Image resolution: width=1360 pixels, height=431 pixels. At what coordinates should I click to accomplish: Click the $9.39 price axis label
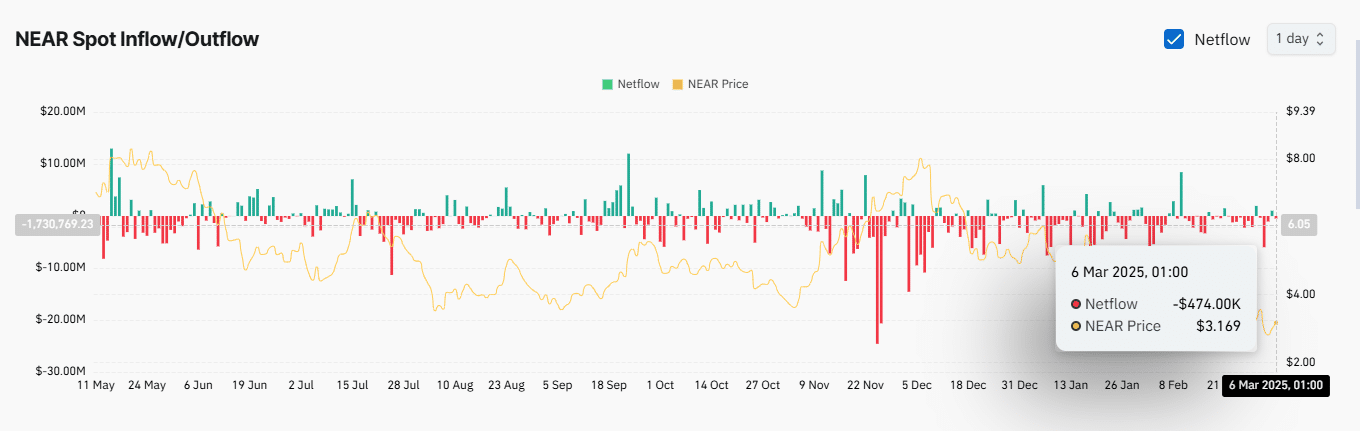(x=1299, y=111)
